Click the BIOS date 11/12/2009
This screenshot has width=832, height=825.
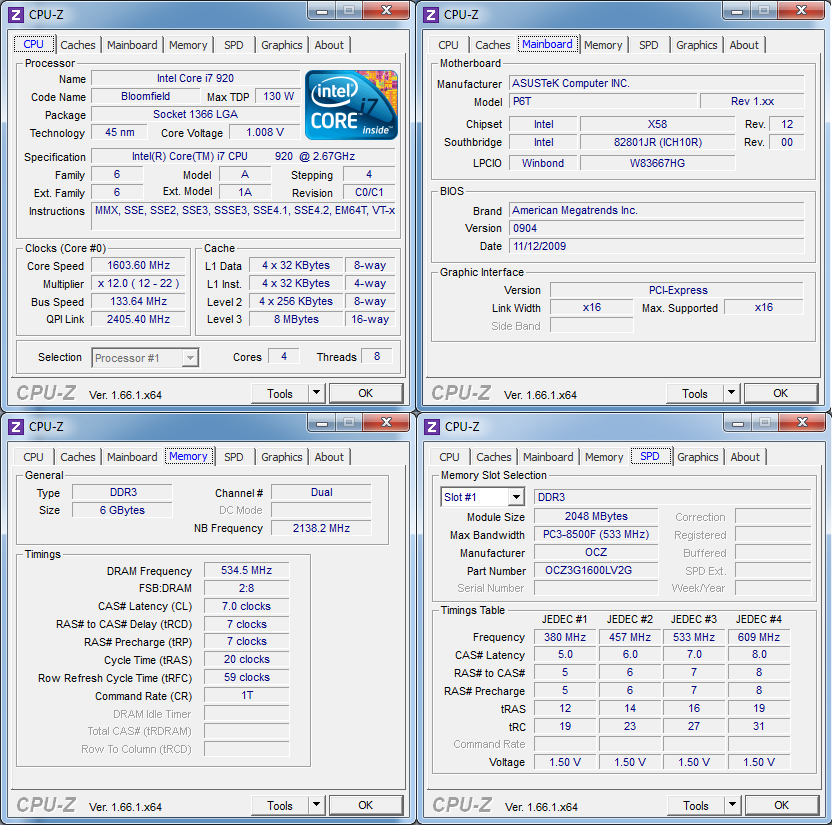pos(657,246)
